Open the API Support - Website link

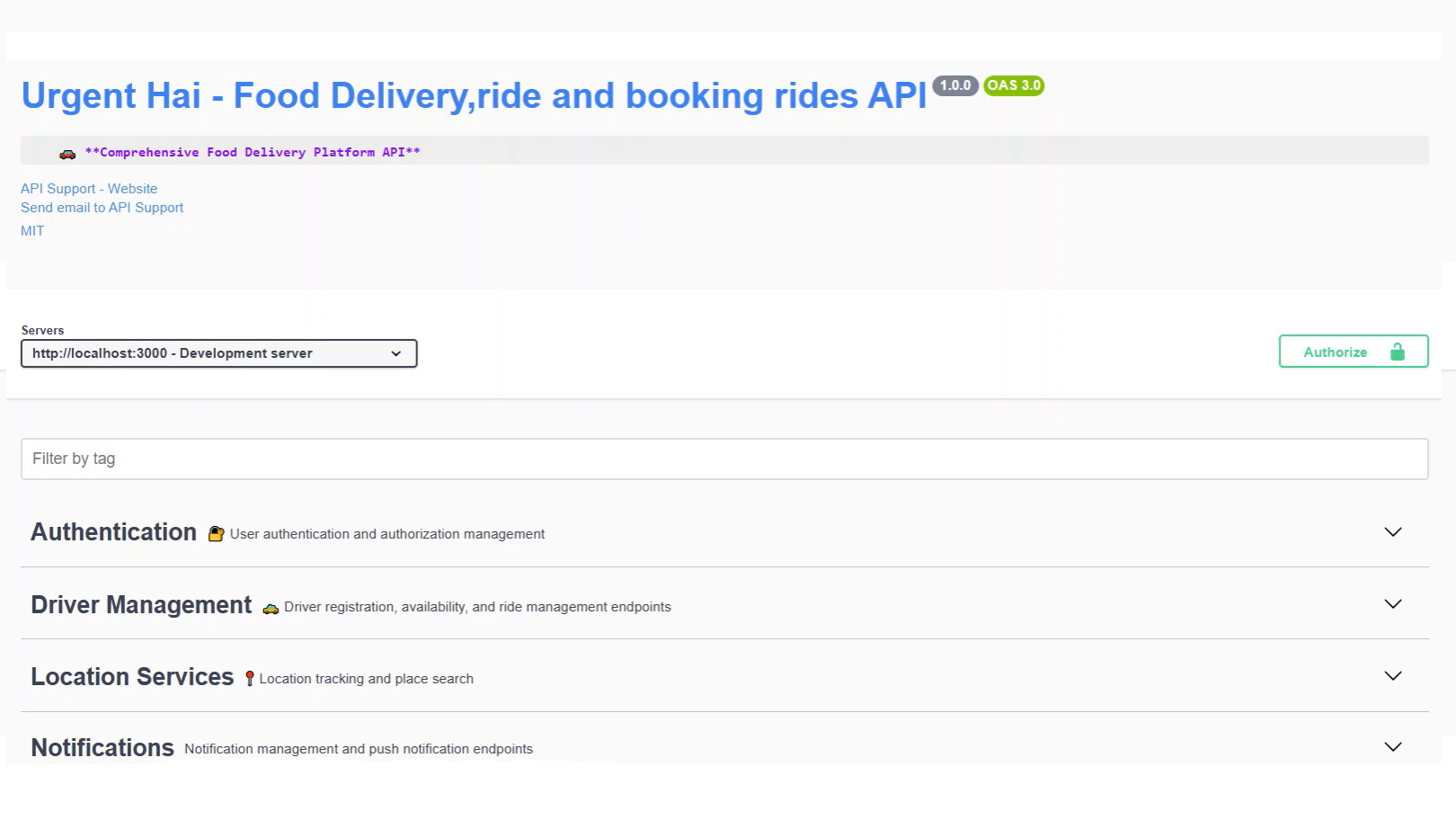click(89, 189)
